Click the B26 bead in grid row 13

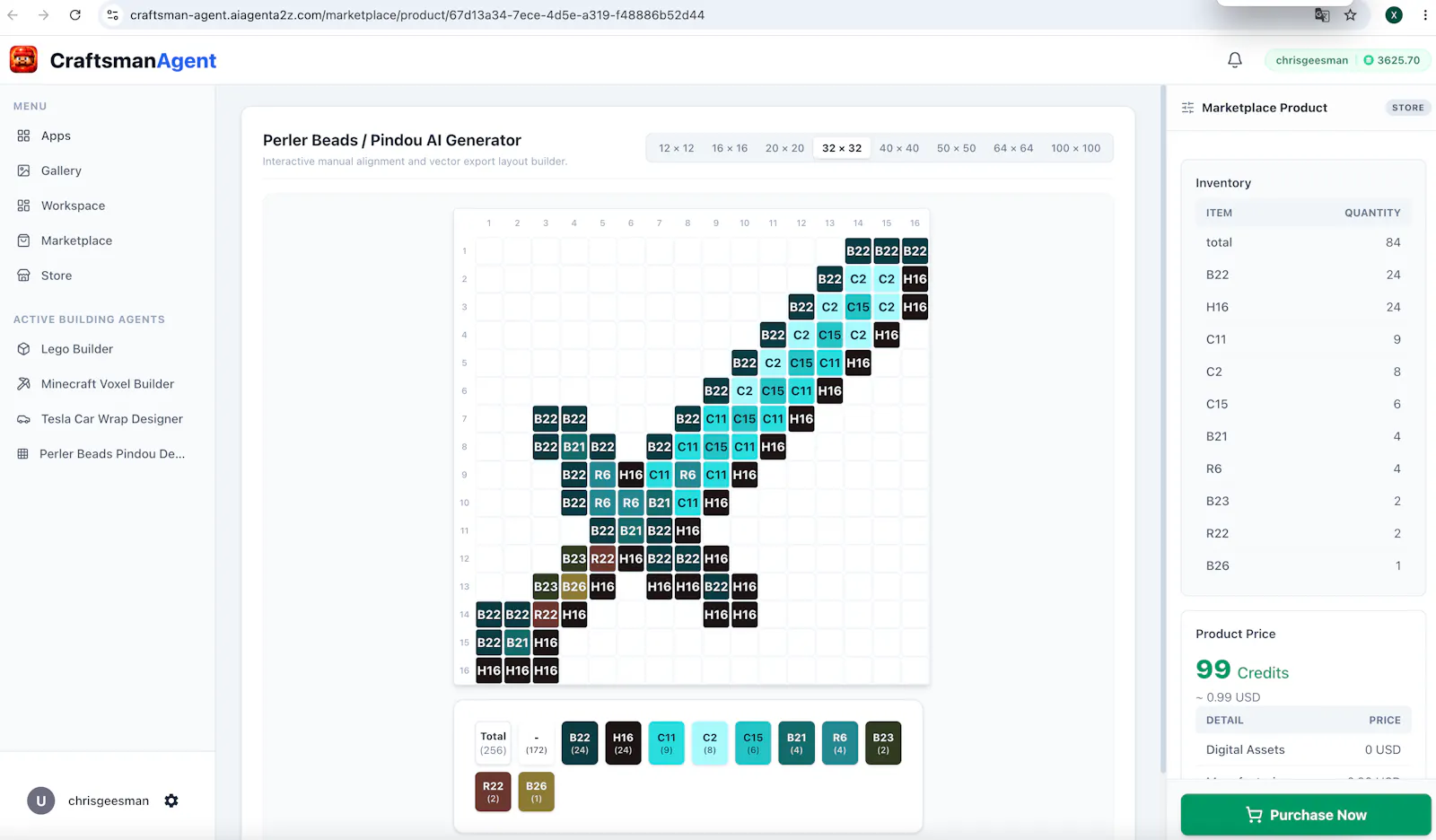click(x=574, y=587)
